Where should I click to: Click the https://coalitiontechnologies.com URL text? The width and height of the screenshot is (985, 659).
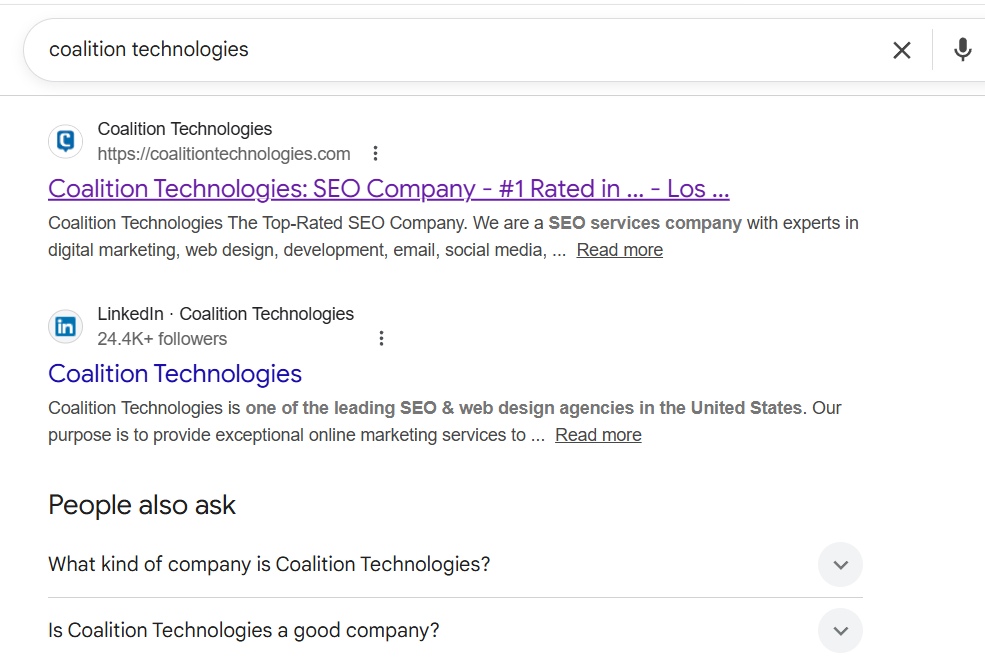(x=224, y=154)
